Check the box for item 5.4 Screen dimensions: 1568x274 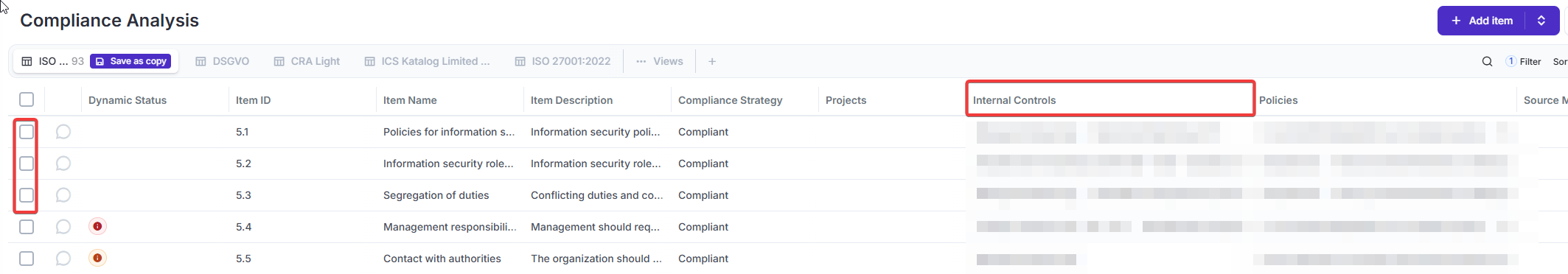[27, 227]
